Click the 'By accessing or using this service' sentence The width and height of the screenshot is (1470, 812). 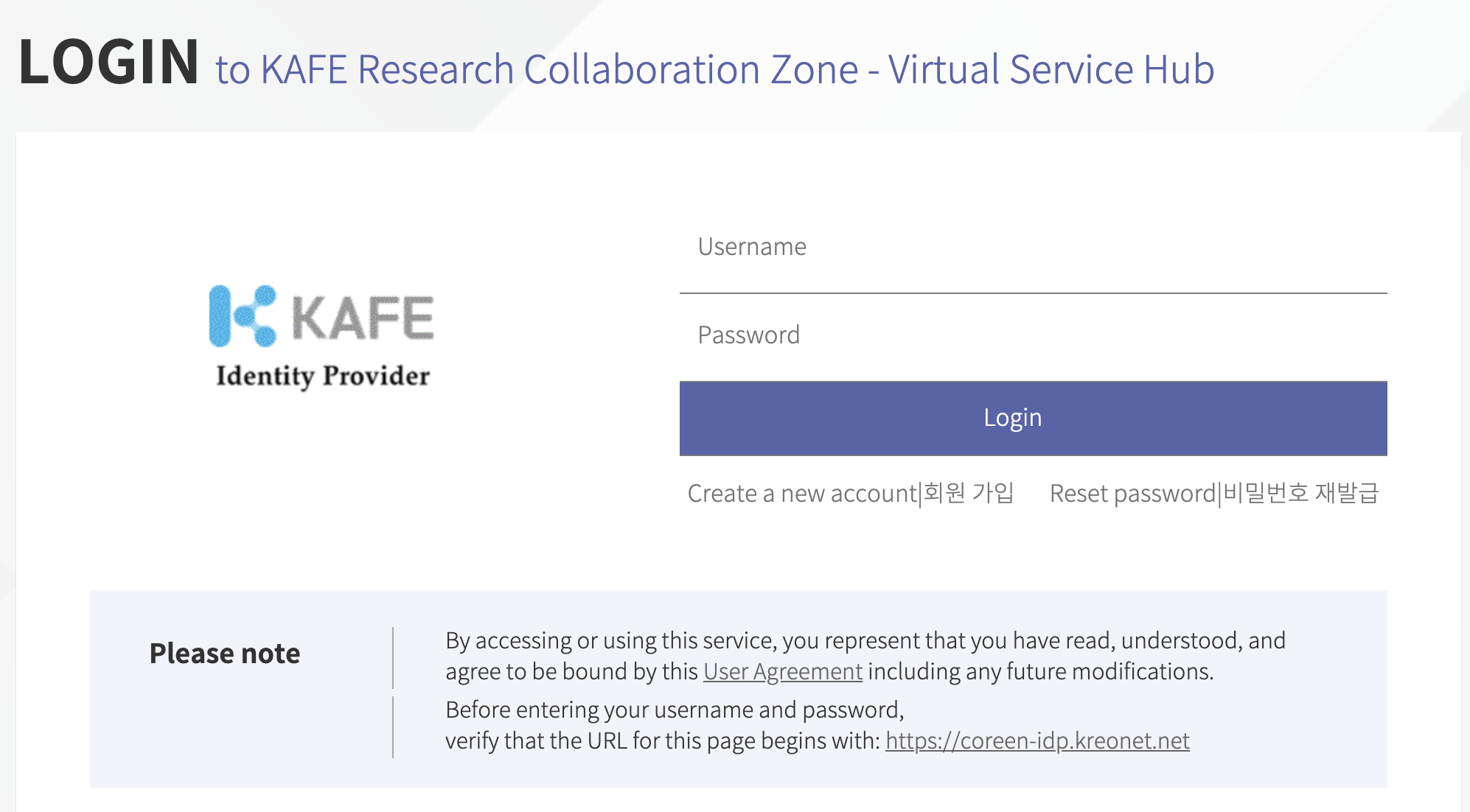pos(865,640)
